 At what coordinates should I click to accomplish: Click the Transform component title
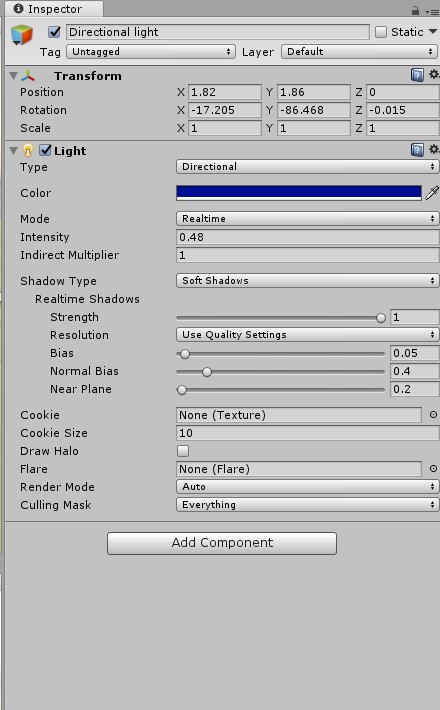tap(88, 76)
